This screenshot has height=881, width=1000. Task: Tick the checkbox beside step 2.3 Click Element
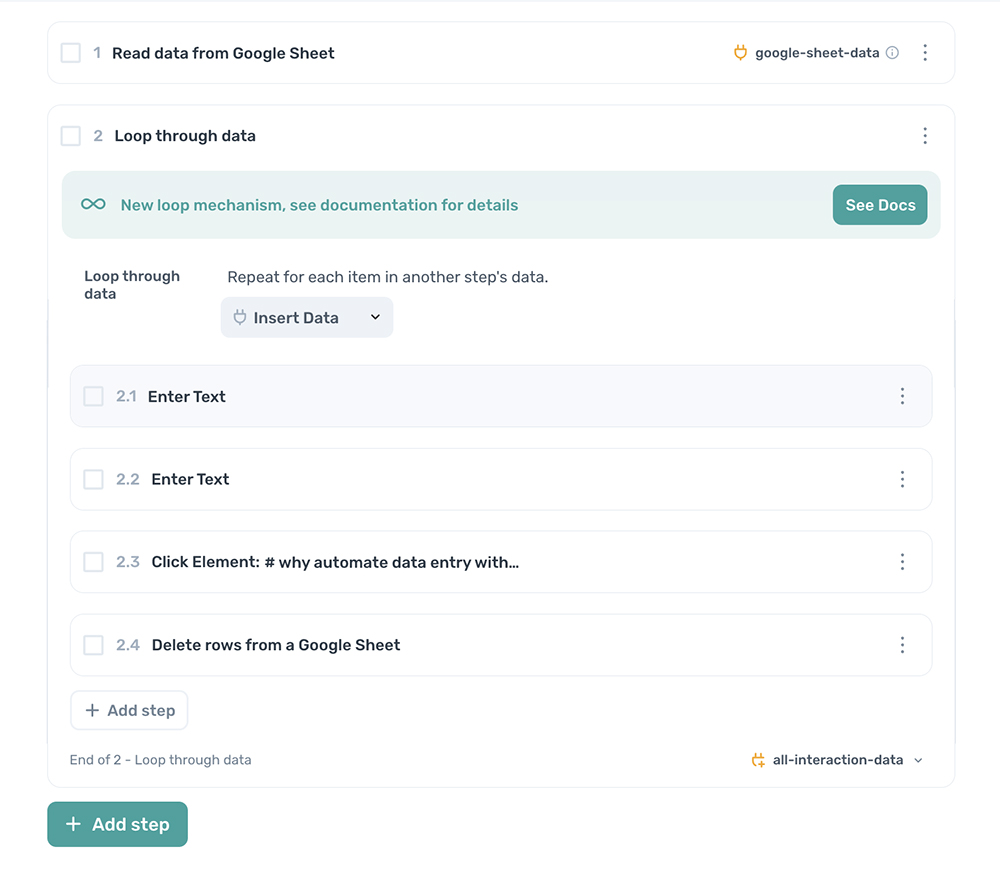click(x=93, y=562)
